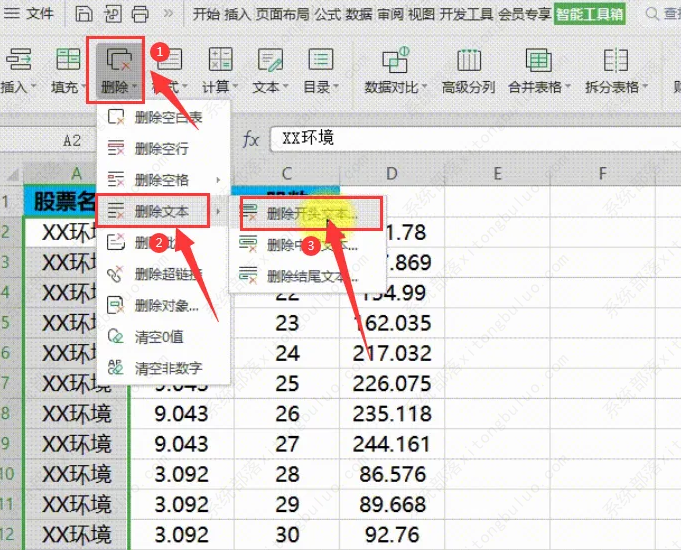Switch to the 开始 tab
Image resolution: width=681 pixels, height=550 pixels.
click(x=206, y=14)
